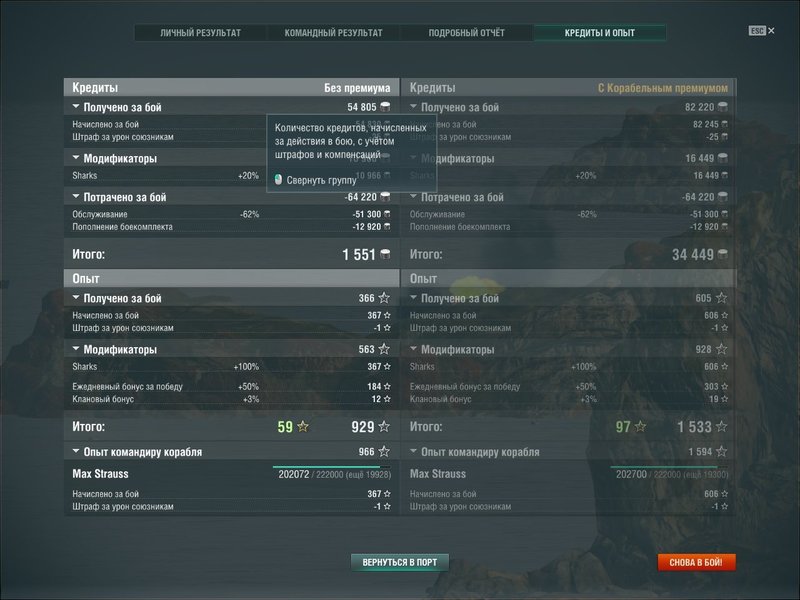Click the green-tinted star icon beside 59 free XP
800x600 pixels.
pos(303,427)
